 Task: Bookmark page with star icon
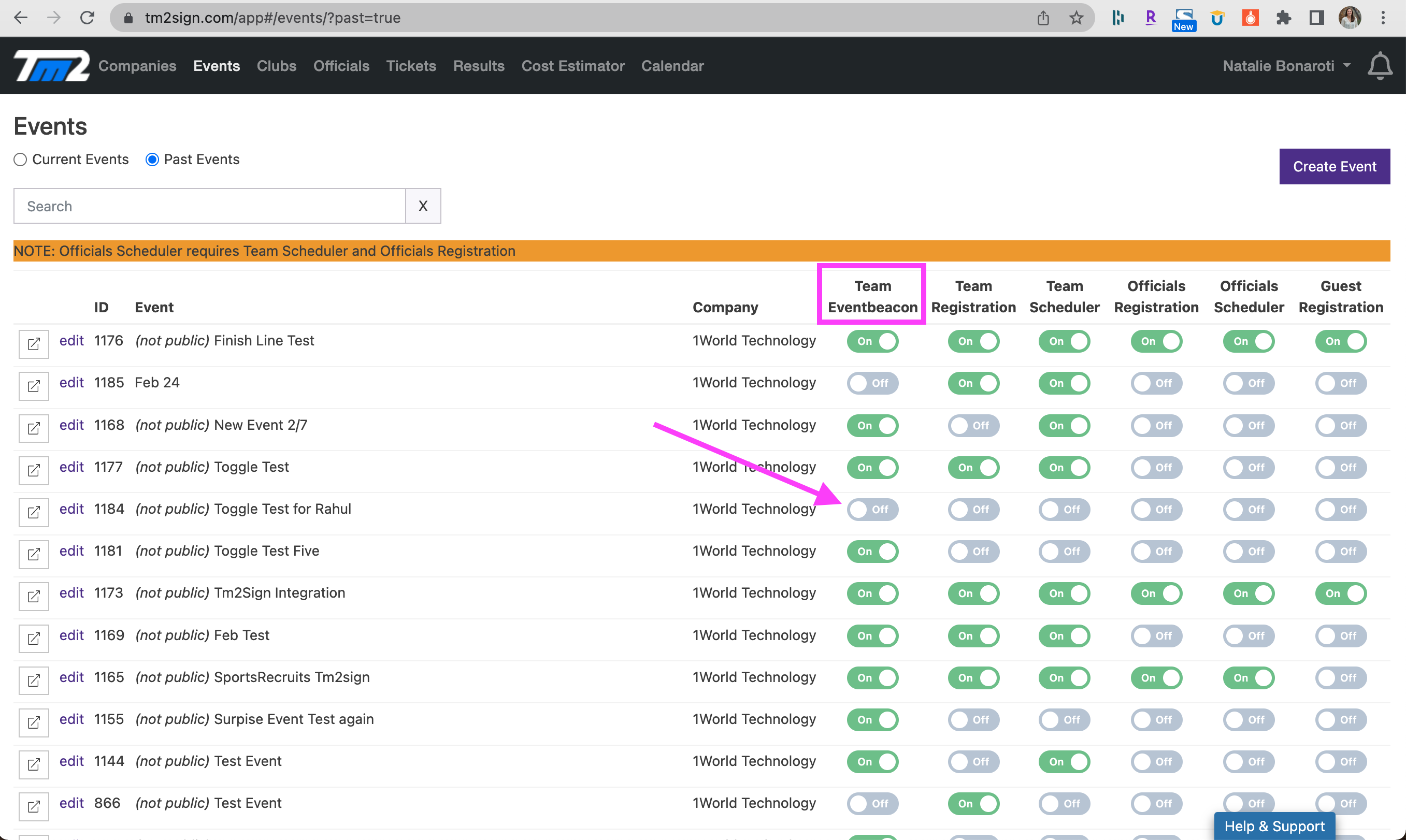click(x=1076, y=18)
